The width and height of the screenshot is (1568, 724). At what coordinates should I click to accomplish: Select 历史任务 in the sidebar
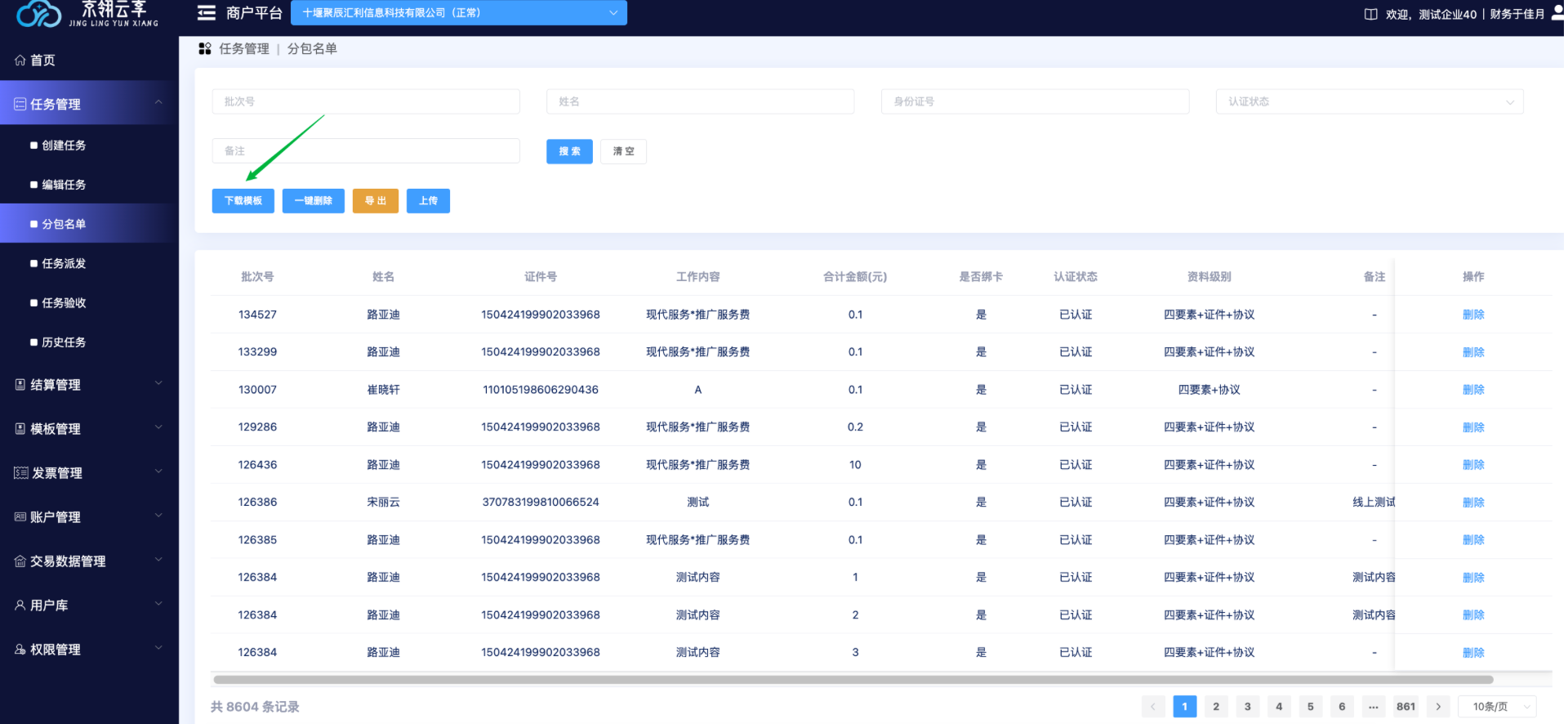pos(64,342)
